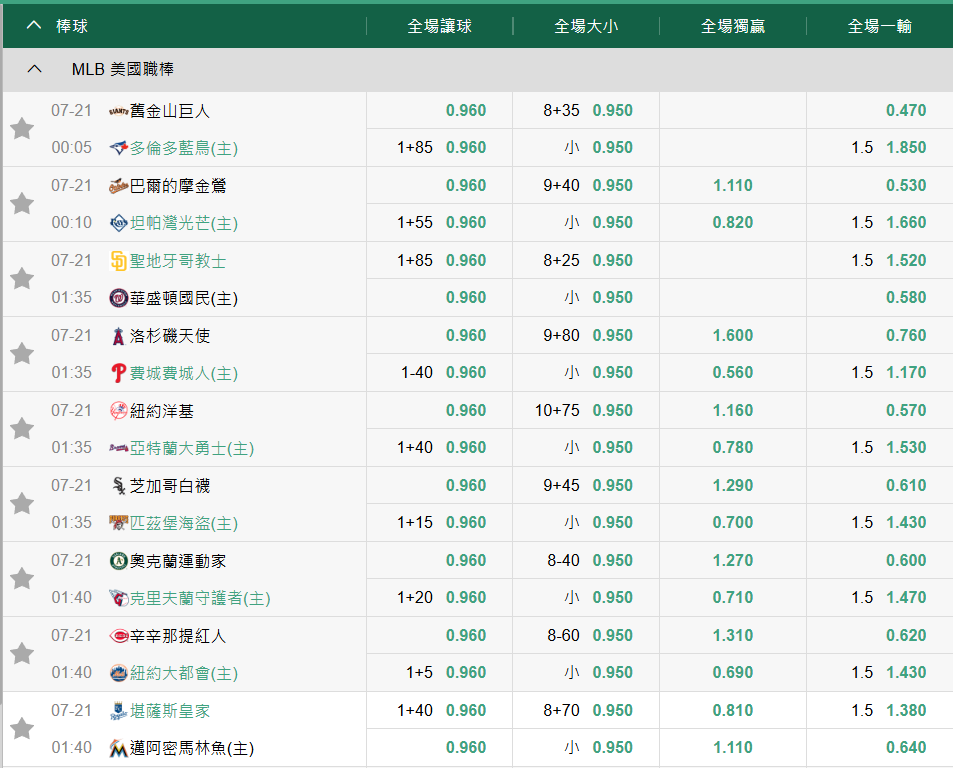Favorite the 聖地牙哥教士 vs 華盛頓國民 match star
The image size is (953, 768).
pyautogui.click(x=22, y=278)
